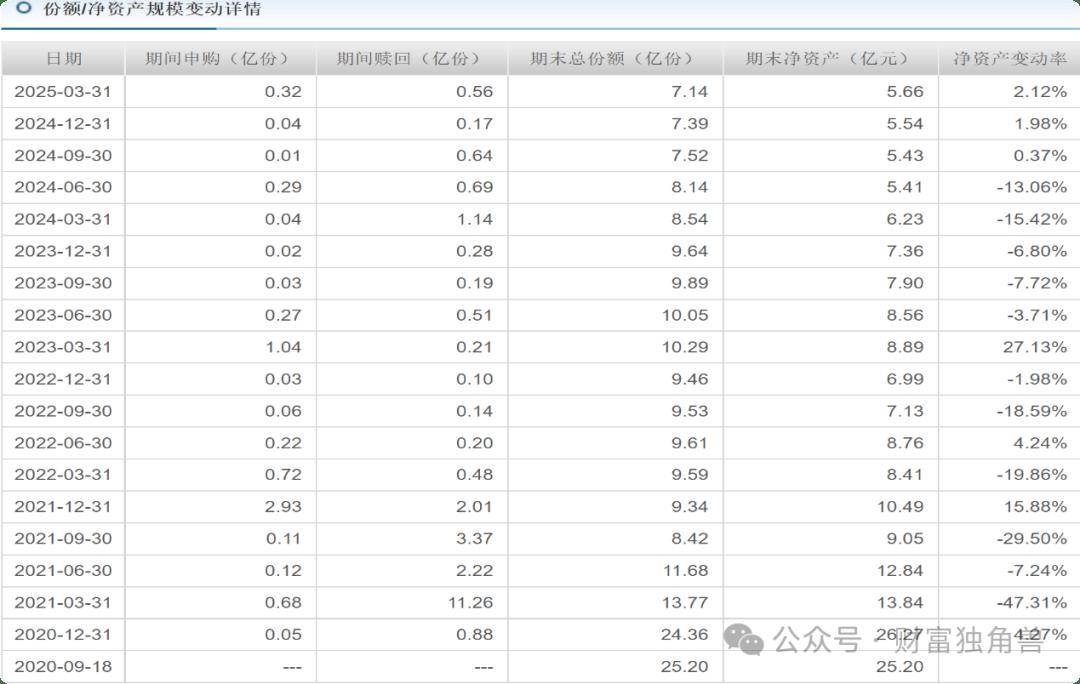Click the 13.77 total shares value
This screenshot has width=1080, height=684.
[x=685, y=603]
